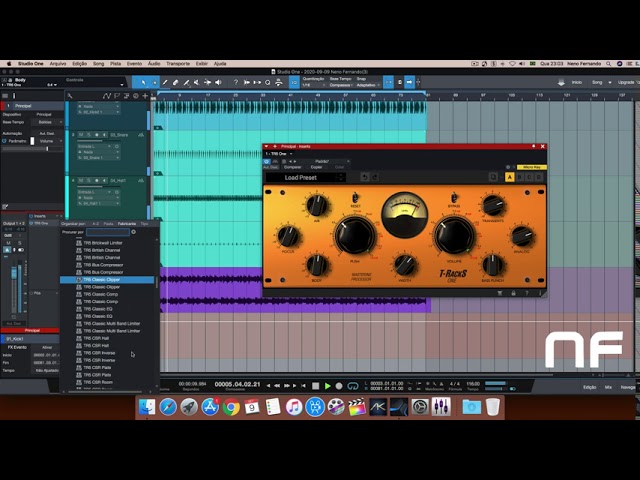Open the Base Tempo Batidas dropdown in inspector
Screen dimensions: 640x480
click(x=48, y=122)
